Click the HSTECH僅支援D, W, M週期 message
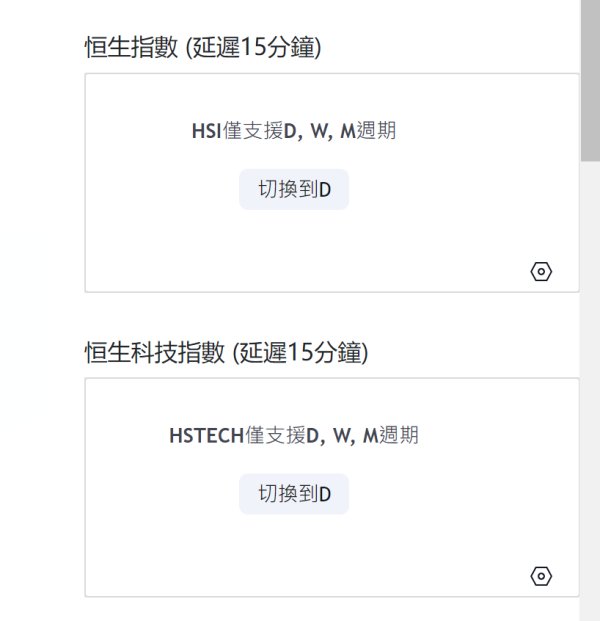The height and width of the screenshot is (621, 600). tap(294, 435)
